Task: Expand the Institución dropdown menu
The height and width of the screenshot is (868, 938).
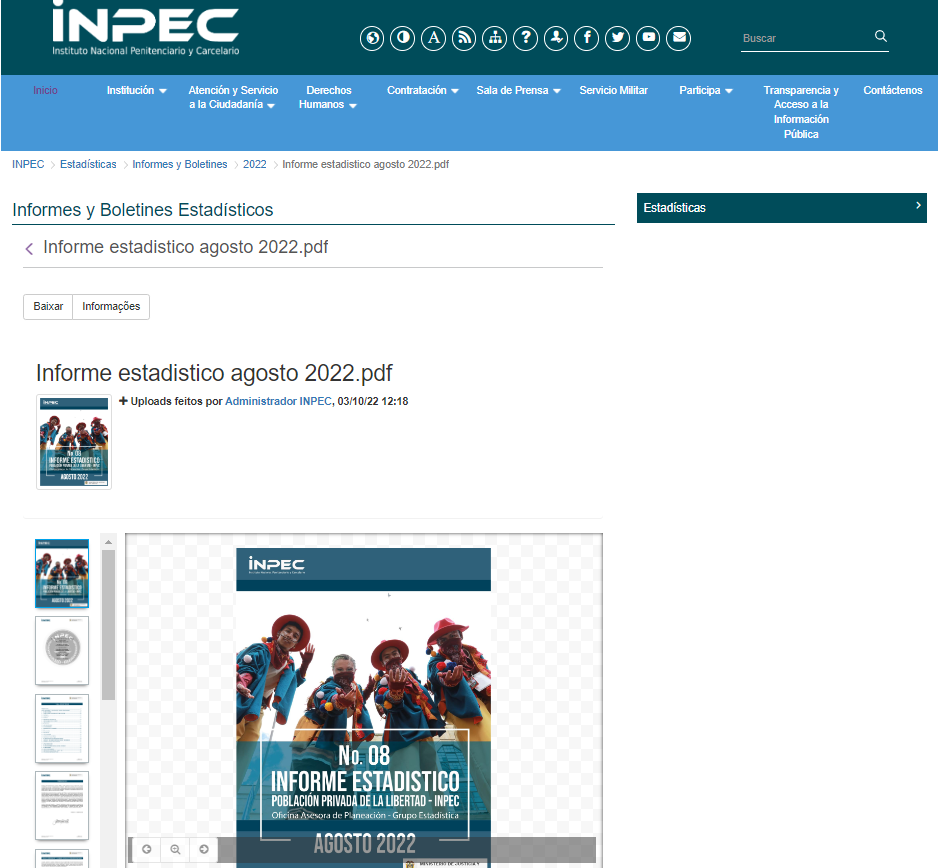Action: pyautogui.click(x=137, y=90)
